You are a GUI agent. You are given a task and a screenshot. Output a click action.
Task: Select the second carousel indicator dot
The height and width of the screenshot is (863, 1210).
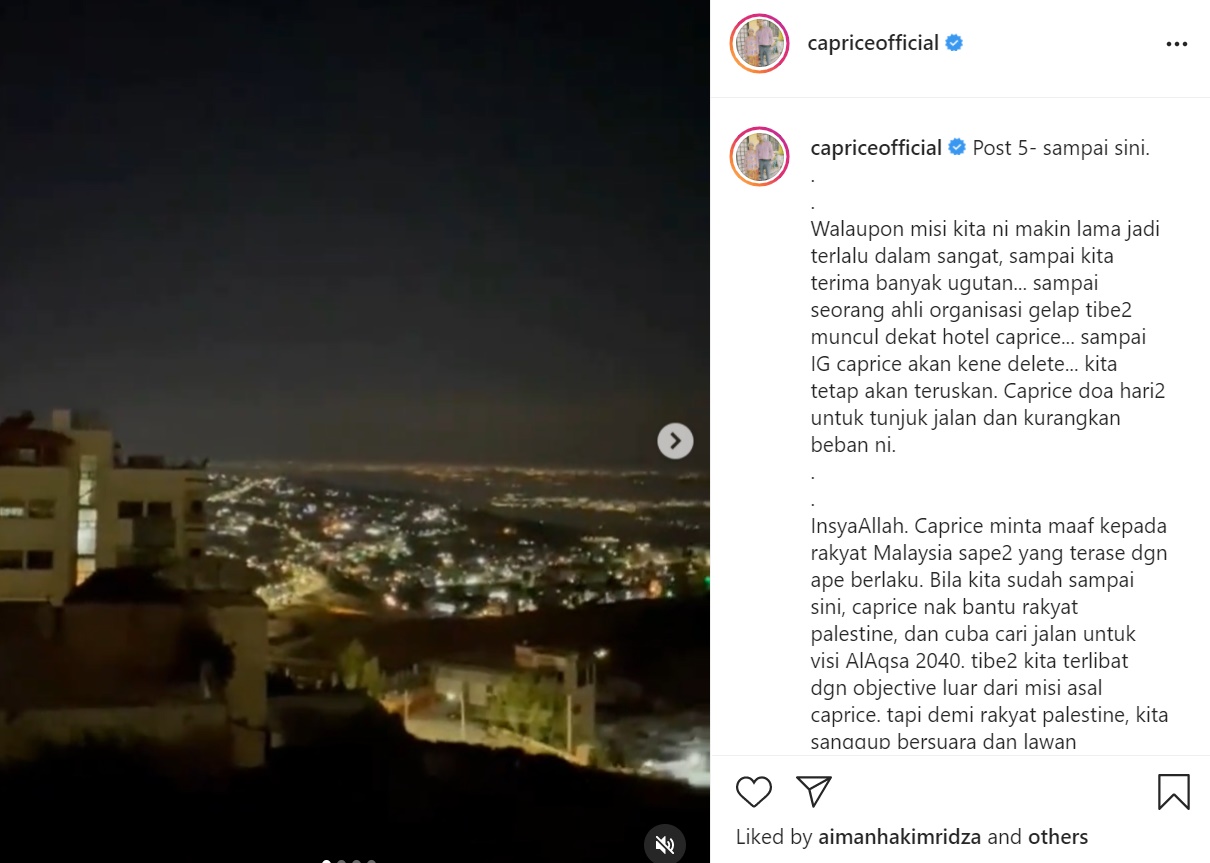pyautogui.click(x=341, y=860)
